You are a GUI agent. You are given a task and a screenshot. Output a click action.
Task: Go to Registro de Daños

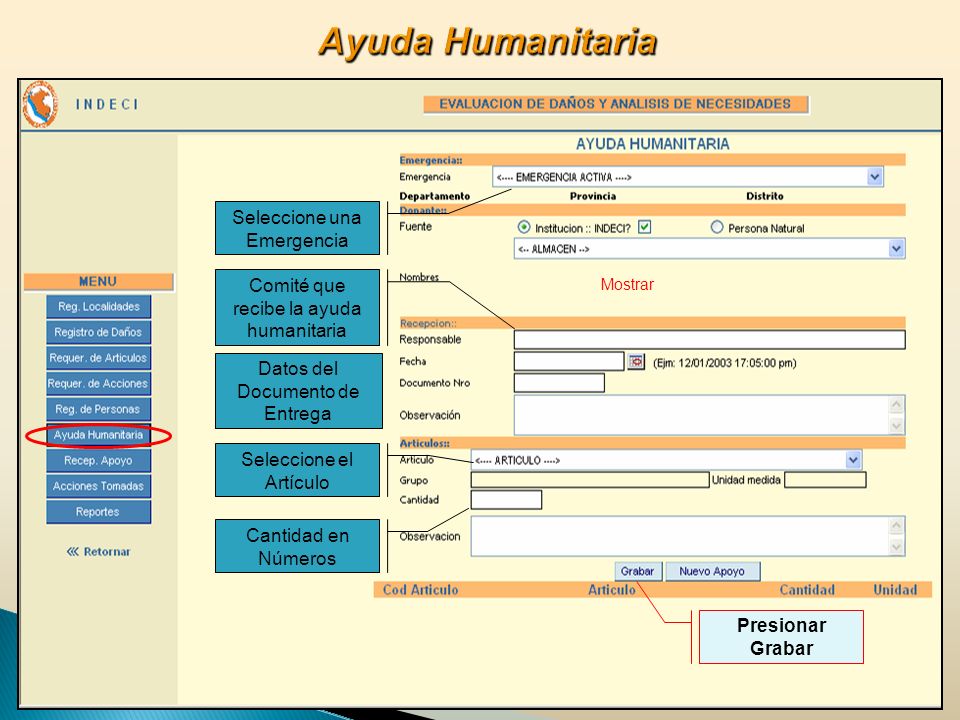99,332
